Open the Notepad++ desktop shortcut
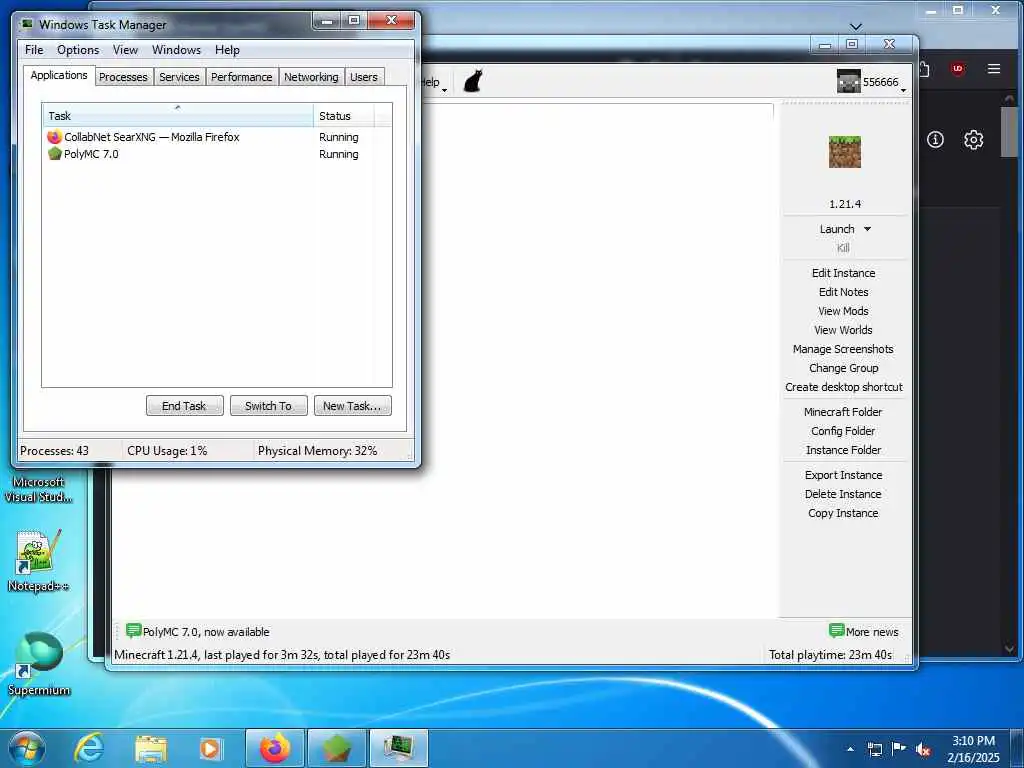Viewport: 1024px width, 768px height. coord(38,560)
